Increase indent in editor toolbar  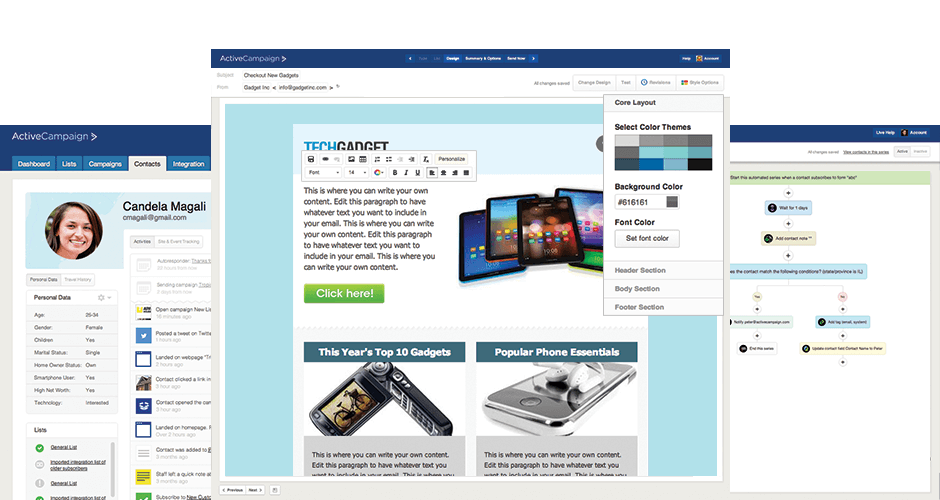[411, 159]
